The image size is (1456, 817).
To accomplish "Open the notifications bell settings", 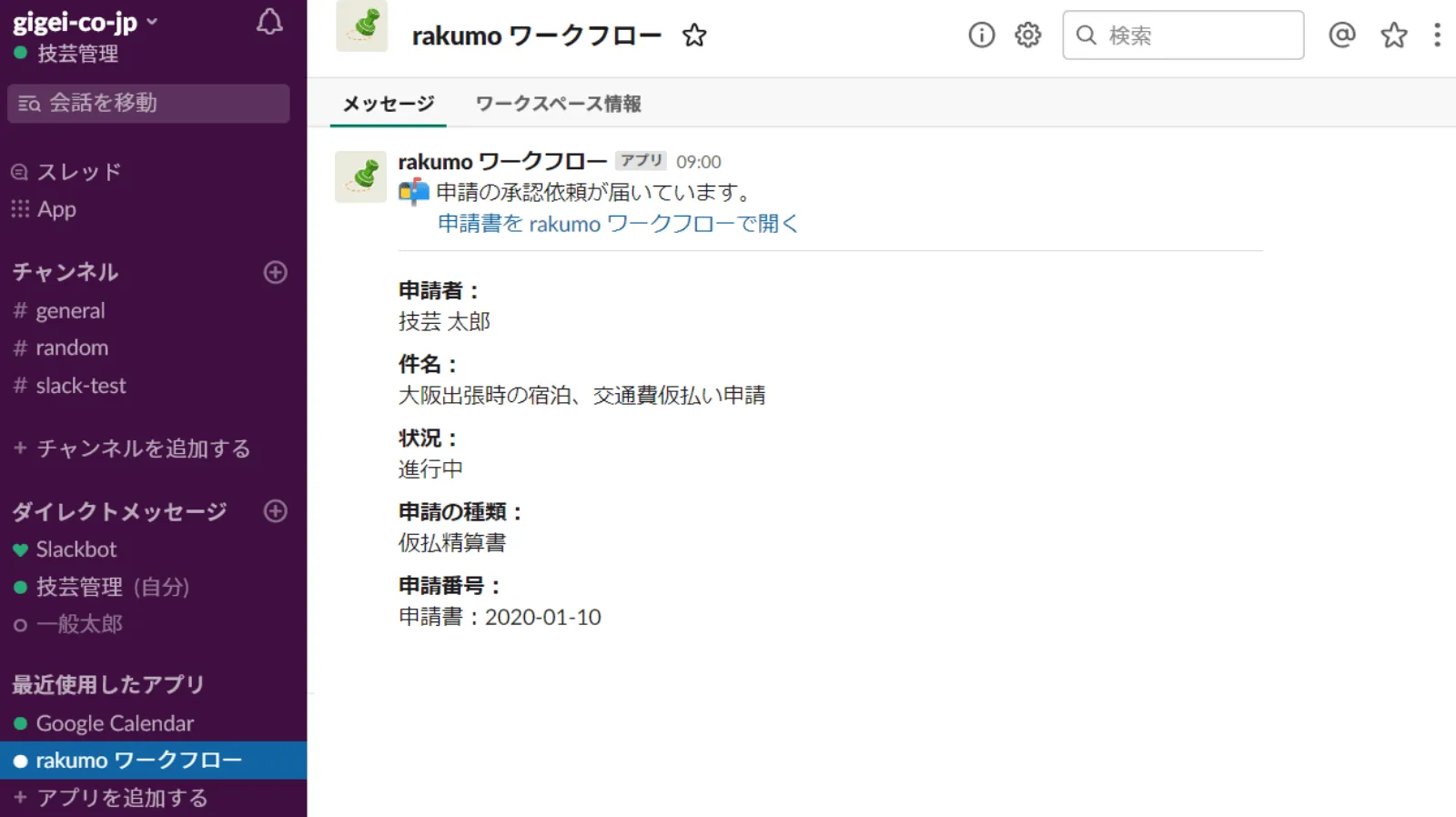I will [269, 22].
